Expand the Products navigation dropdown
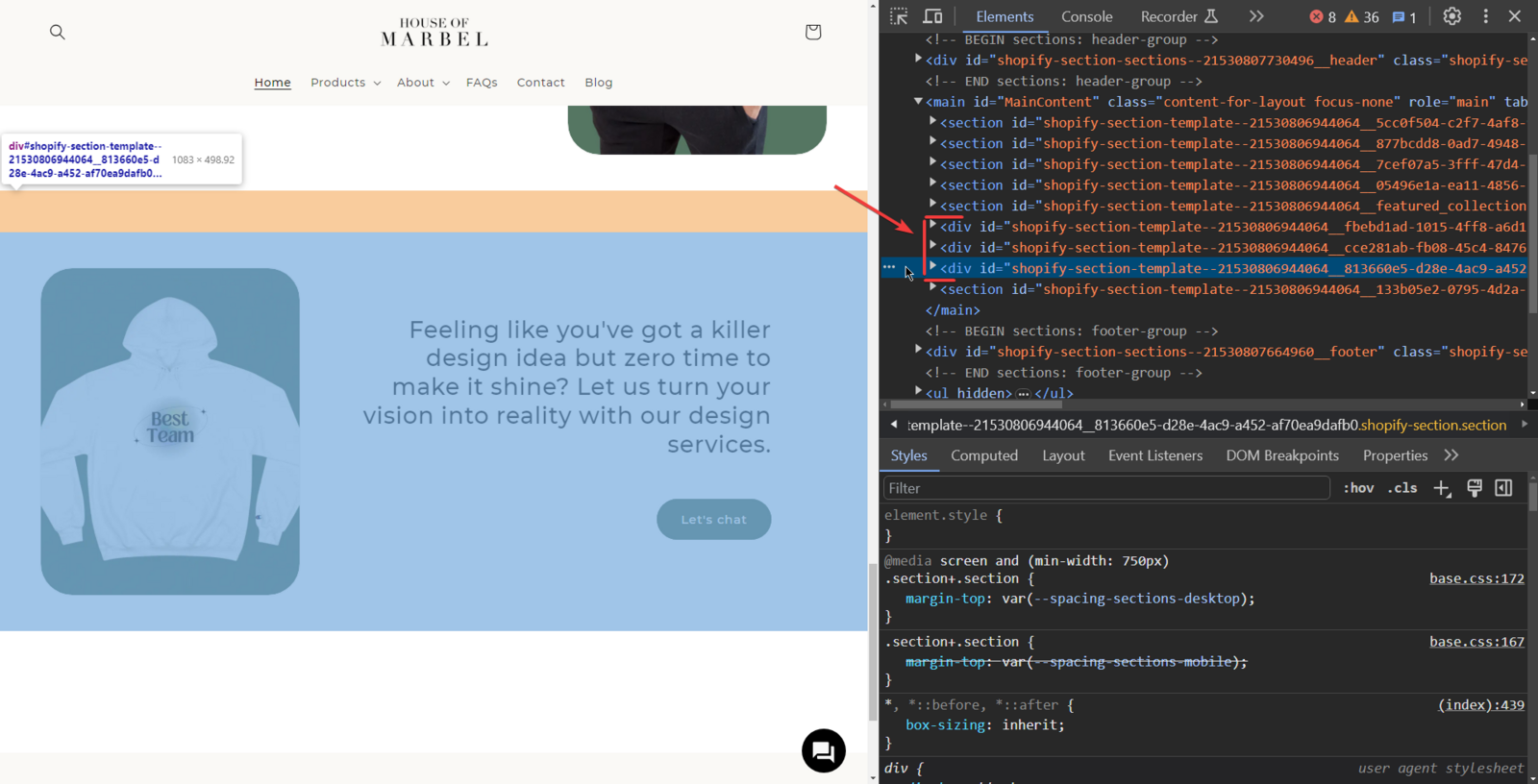1538x784 pixels. (x=345, y=83)
